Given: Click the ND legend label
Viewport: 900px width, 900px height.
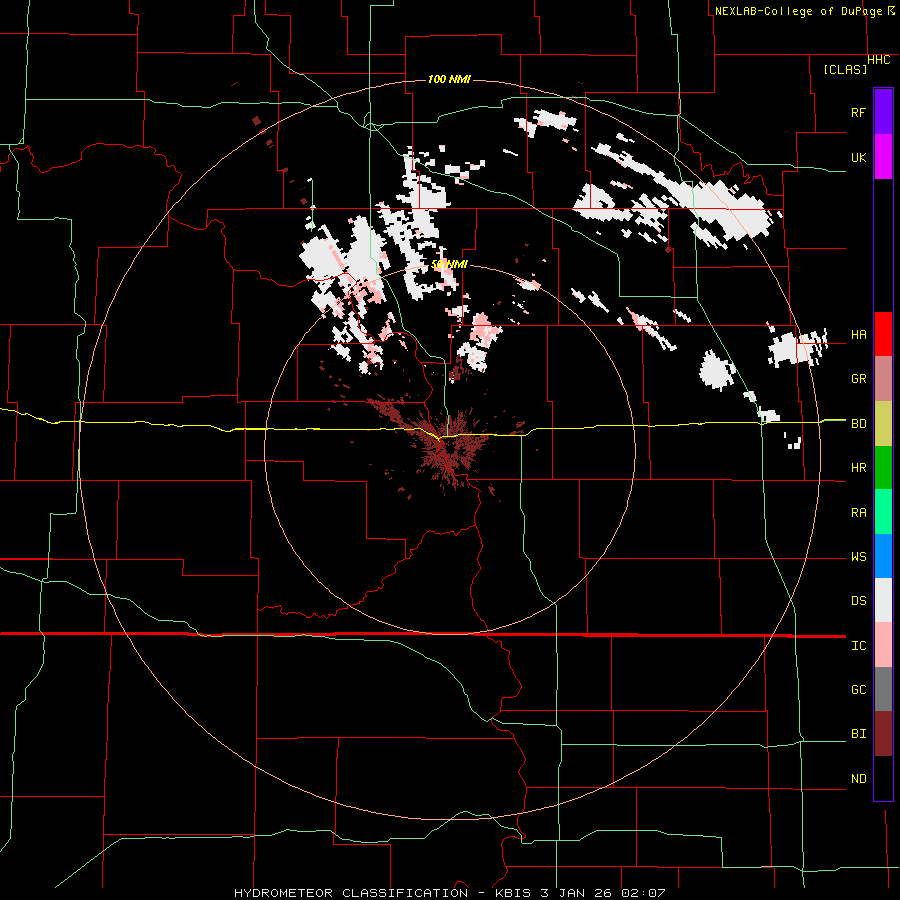Looking at the screenshot, I should (x=859, y=779).
